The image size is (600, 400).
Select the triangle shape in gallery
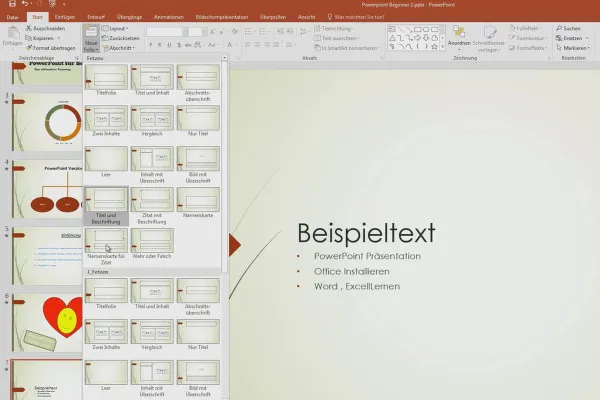pyautogui.click(x=392, y=38)
